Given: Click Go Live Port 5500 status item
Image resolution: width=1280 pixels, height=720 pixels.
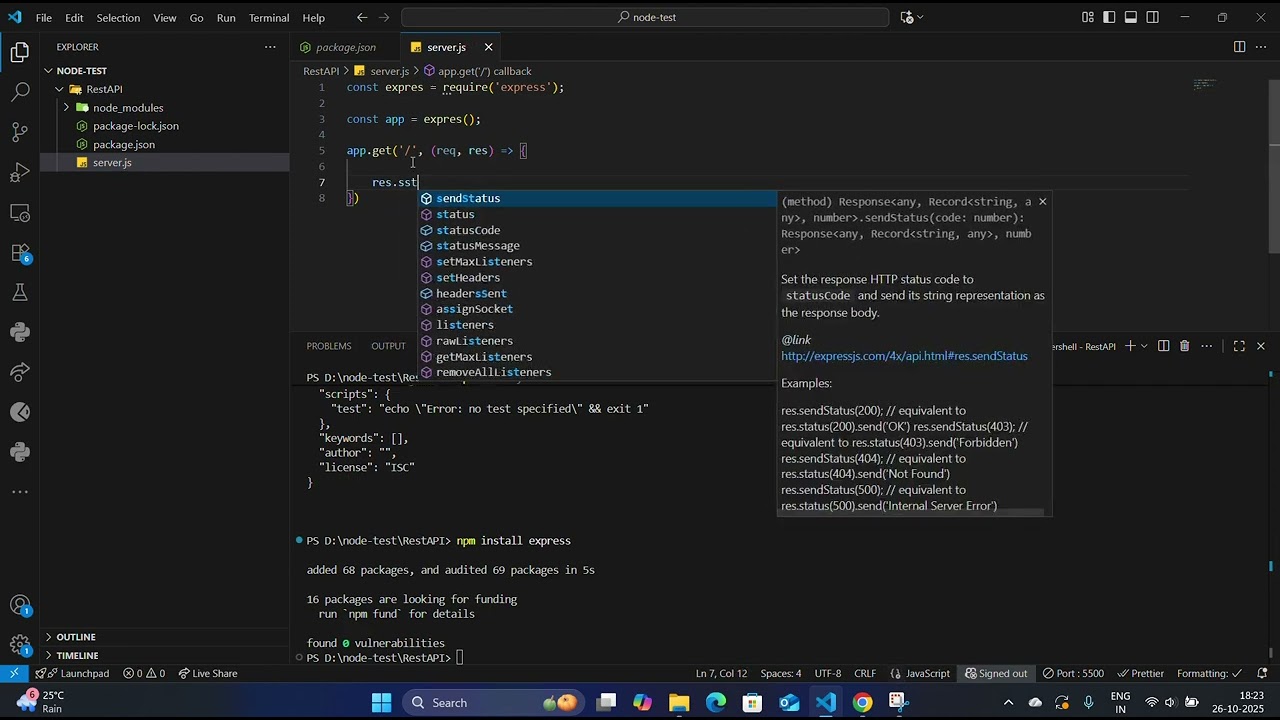Looking at the screenshot, I should (x=1074, y=673).
